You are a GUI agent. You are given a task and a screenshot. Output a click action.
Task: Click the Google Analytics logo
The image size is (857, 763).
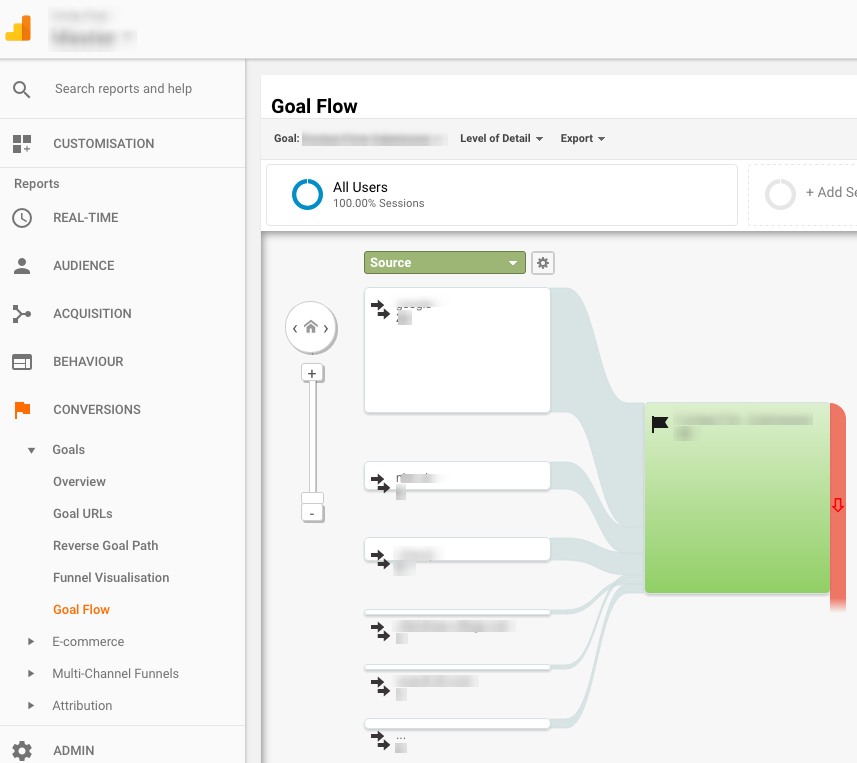tap(19, 28)
